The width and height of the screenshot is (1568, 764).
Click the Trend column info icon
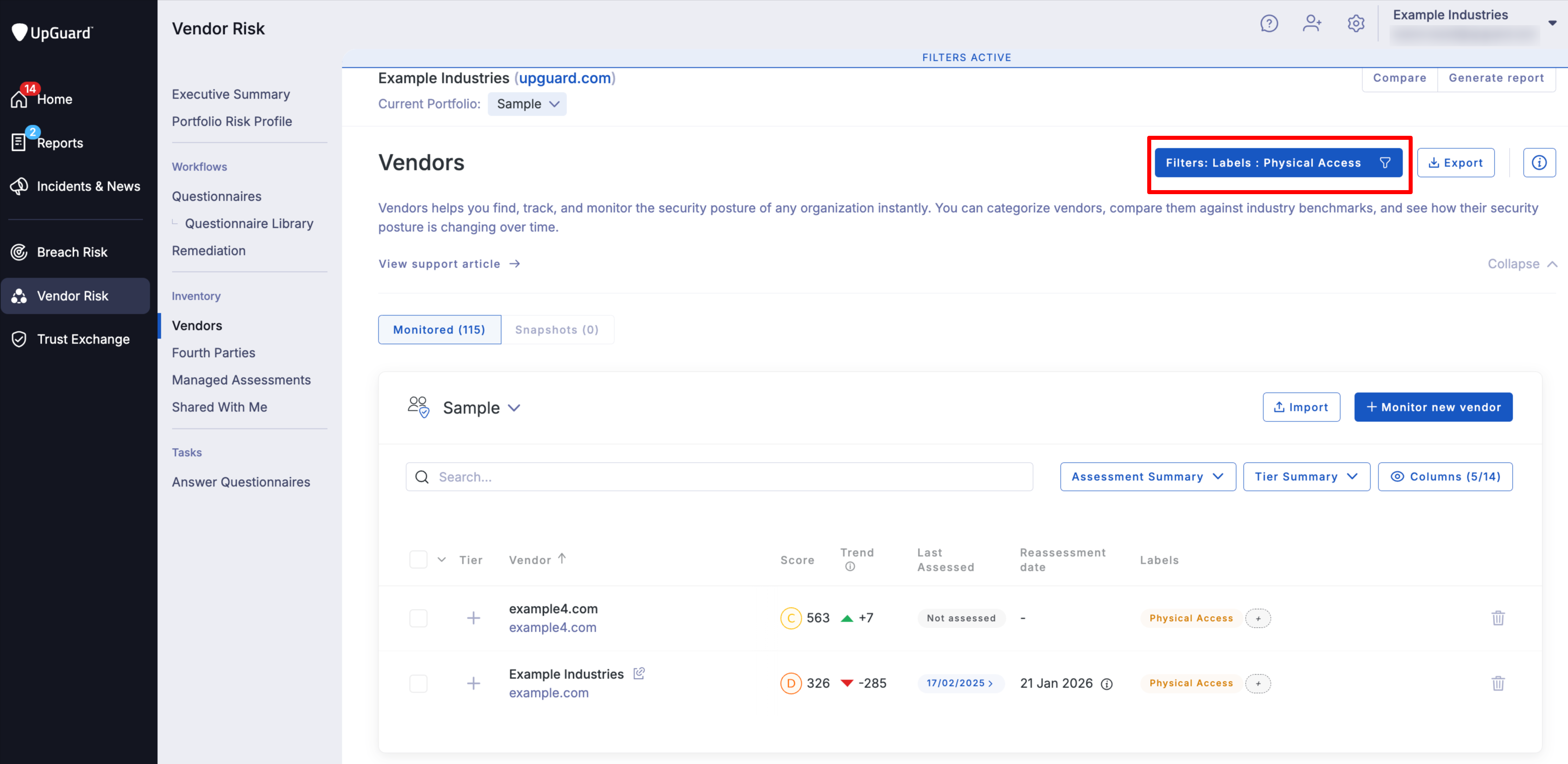(850, 566)
